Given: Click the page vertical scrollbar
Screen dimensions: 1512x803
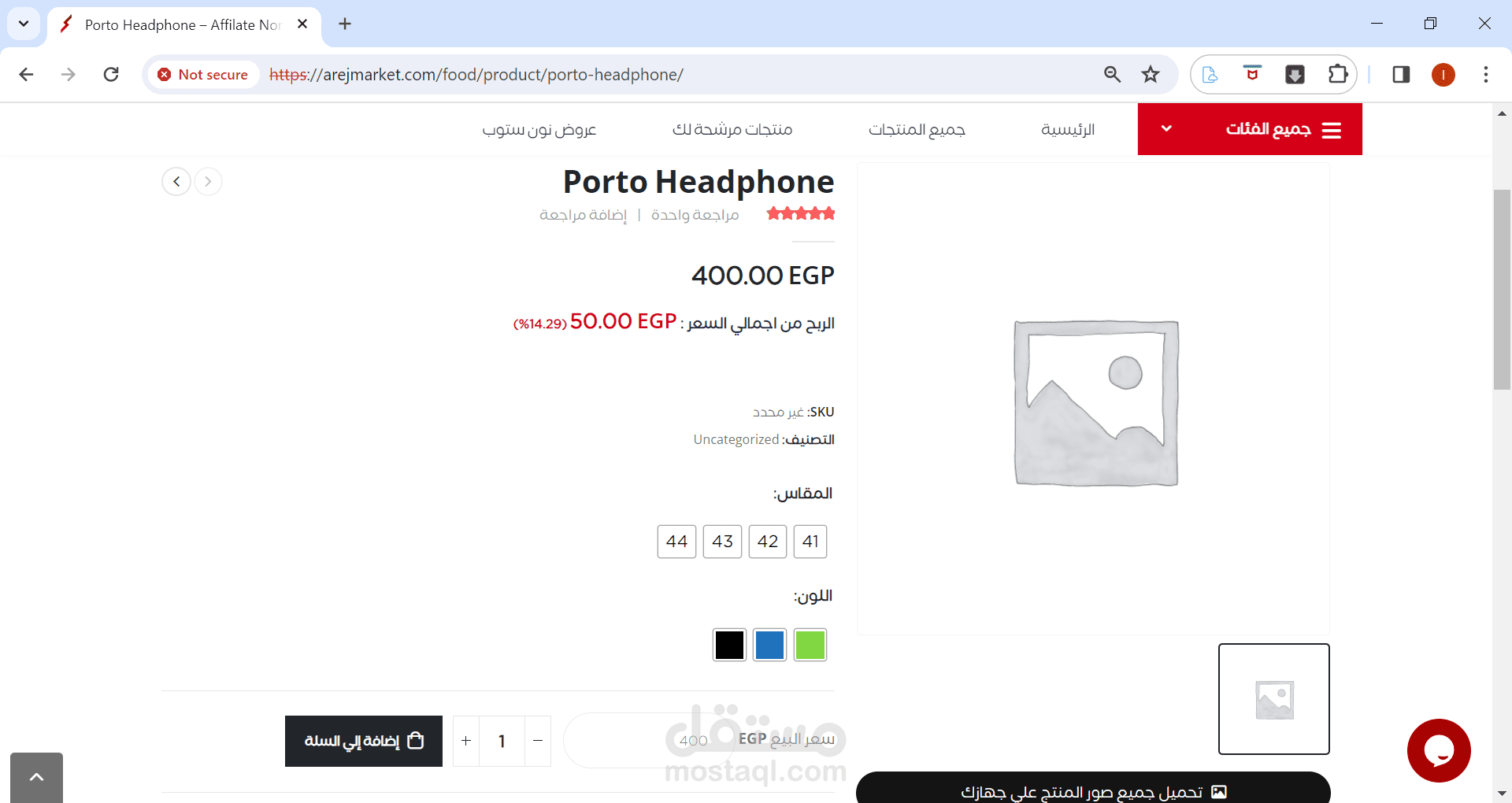Looking at the screenshot, I should click(x=1502, y=290).
